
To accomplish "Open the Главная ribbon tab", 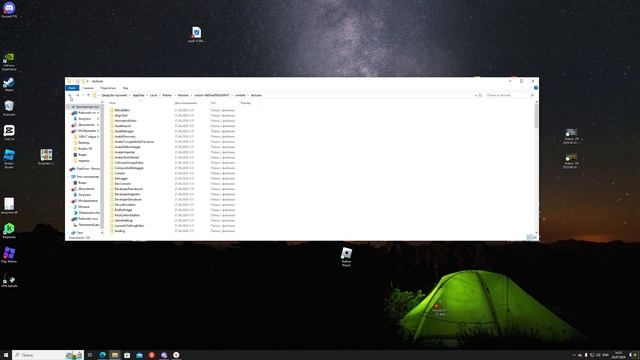I will pyautogui.click(x=88, y=88).
